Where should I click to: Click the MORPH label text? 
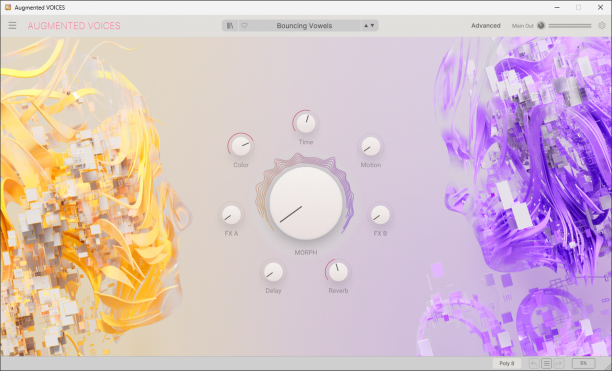[x=306, y=252]
